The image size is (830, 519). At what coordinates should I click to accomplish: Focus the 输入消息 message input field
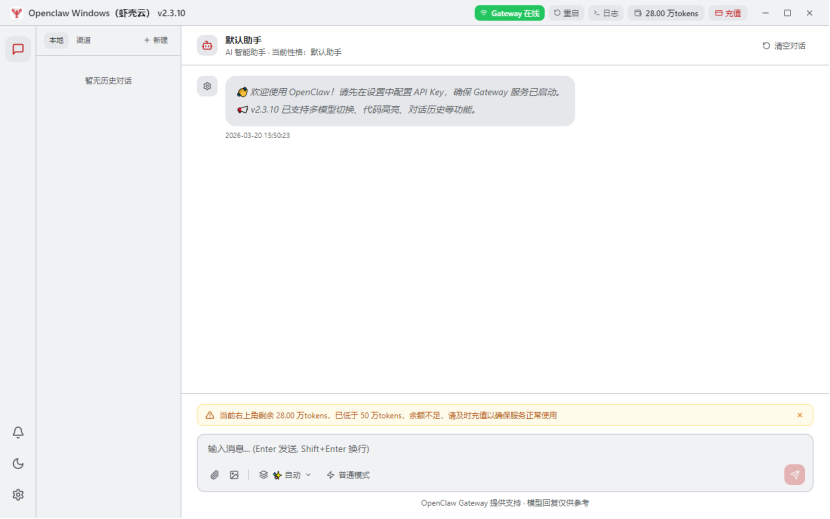505,449
